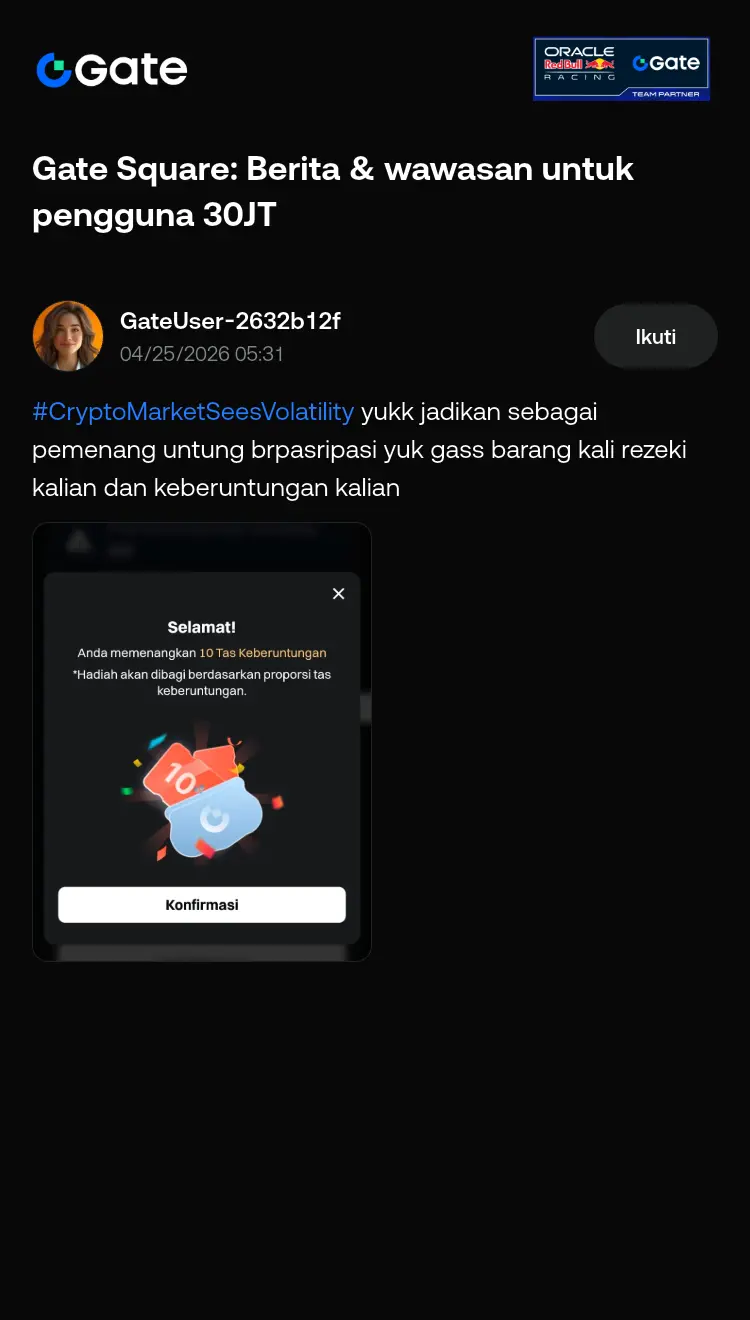
Task: Close the Selamat popup with the X
Action: [338, 594]
